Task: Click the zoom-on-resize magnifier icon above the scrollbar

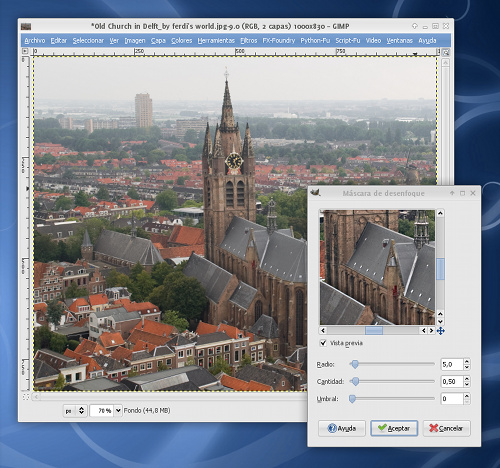Action: 446,52
